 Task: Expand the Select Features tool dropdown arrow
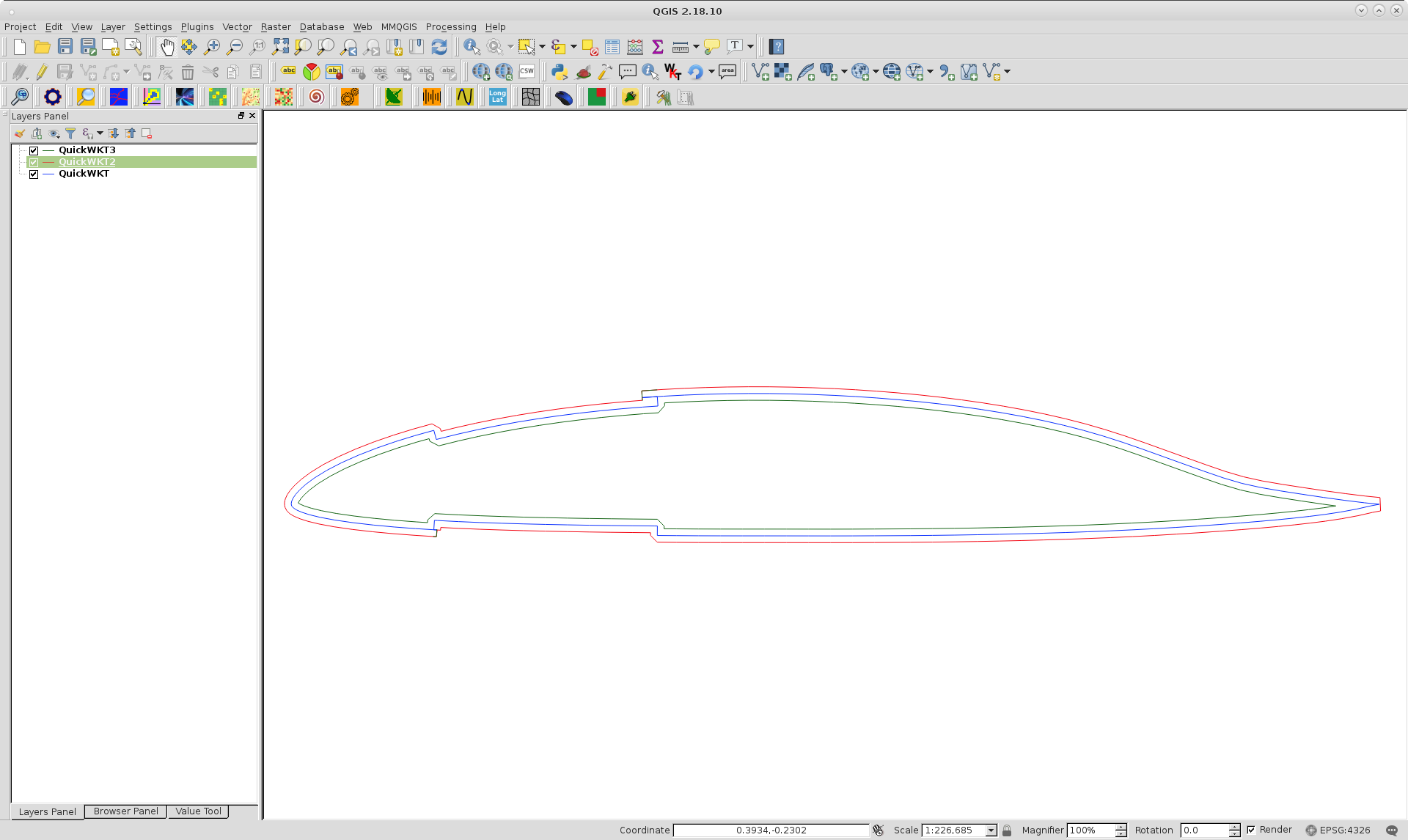(x=543, y=47)
